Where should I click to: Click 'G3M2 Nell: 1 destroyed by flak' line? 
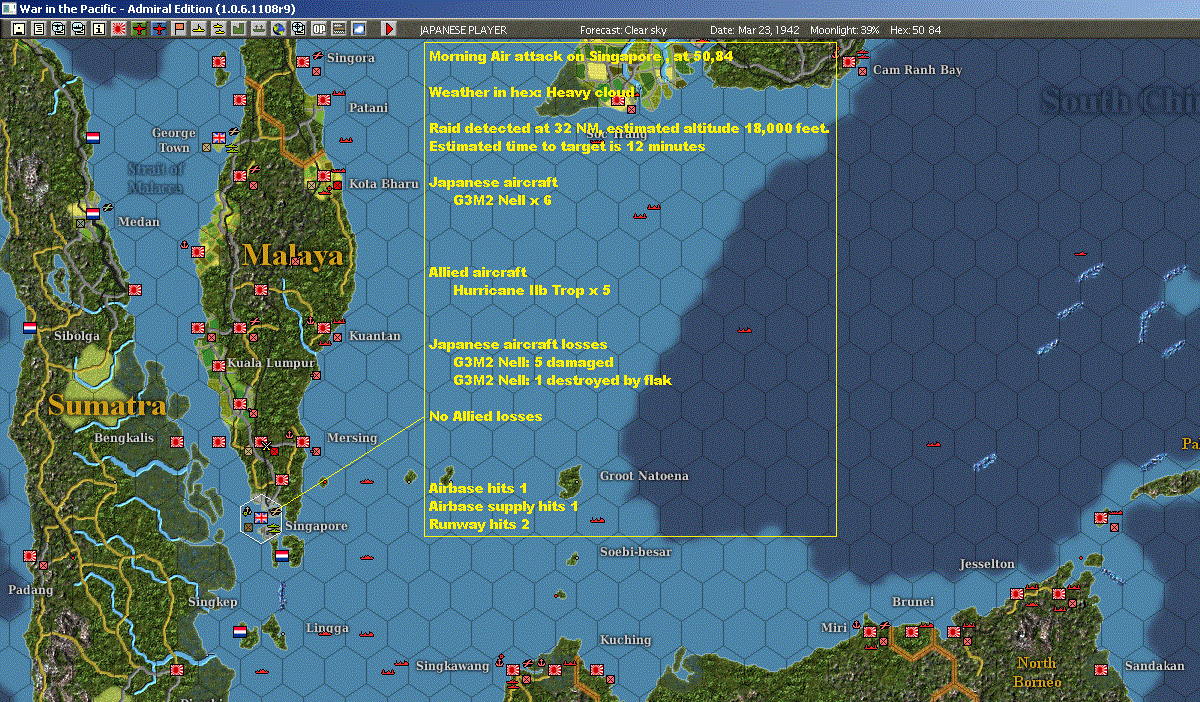(x=562, y=380)
